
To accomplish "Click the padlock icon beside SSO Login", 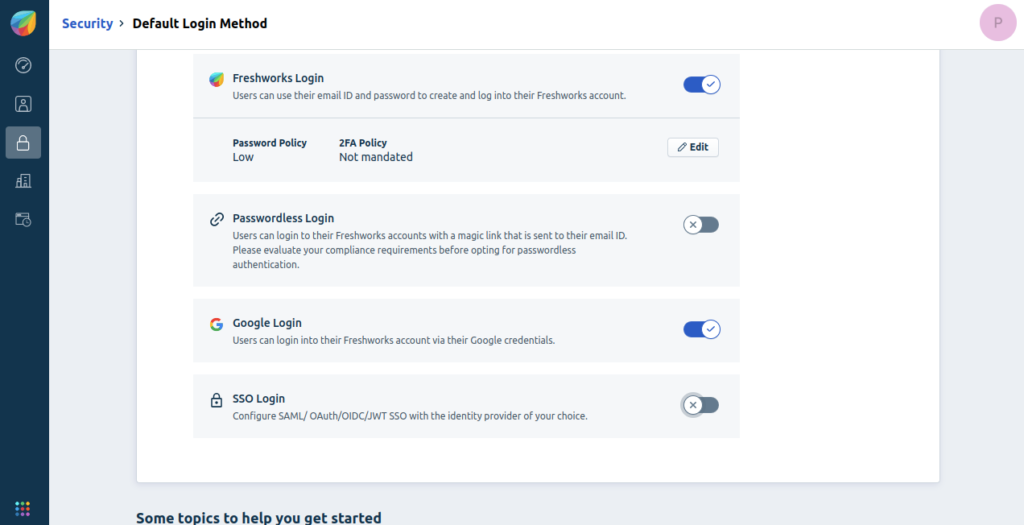I will (216, 400).
